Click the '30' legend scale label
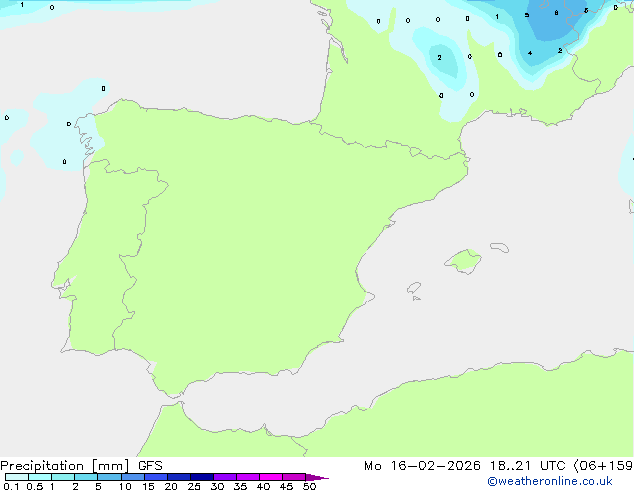Viewport: 634px width, 490px height. click(x=217, y=486)
